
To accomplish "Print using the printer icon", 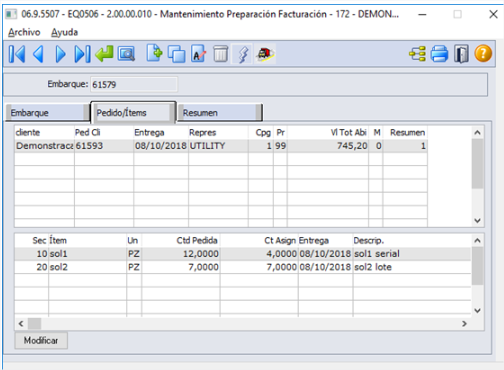I will point(439,54).
